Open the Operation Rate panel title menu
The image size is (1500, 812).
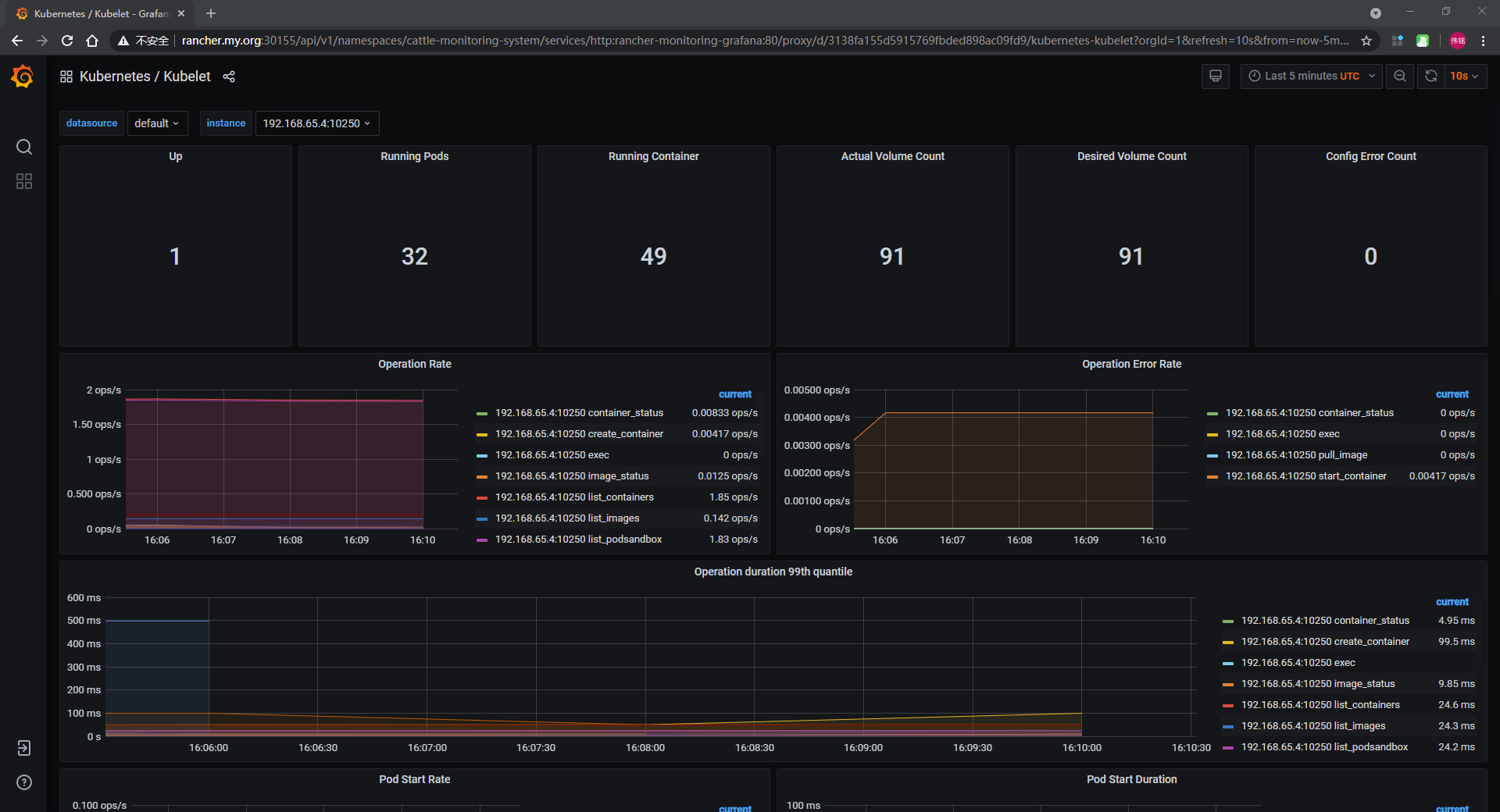415,364
